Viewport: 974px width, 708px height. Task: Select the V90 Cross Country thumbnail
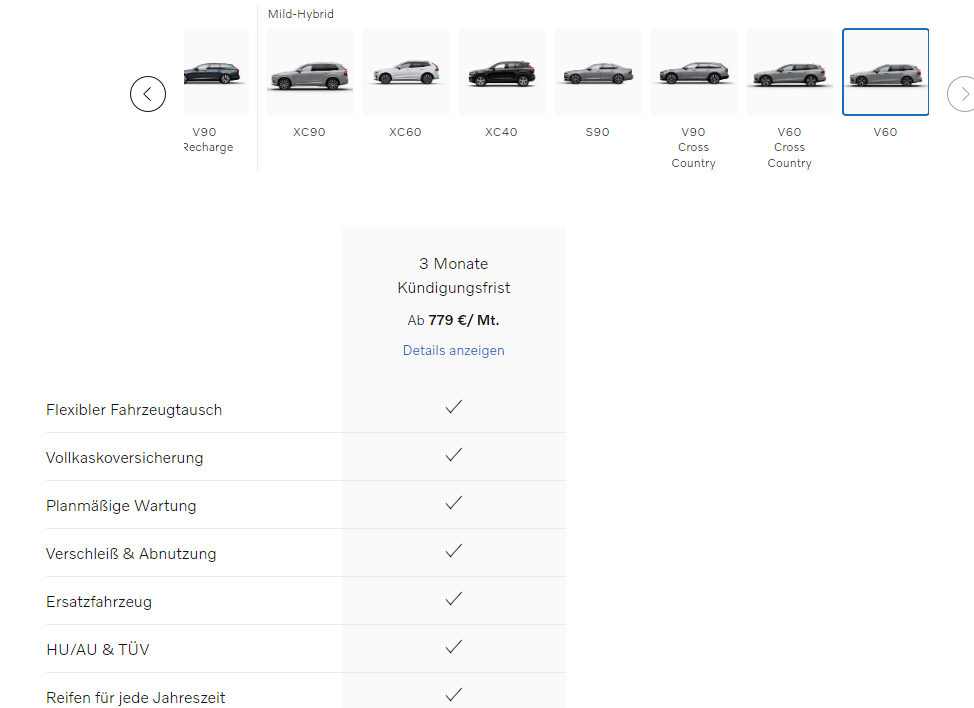coord(694,72)
